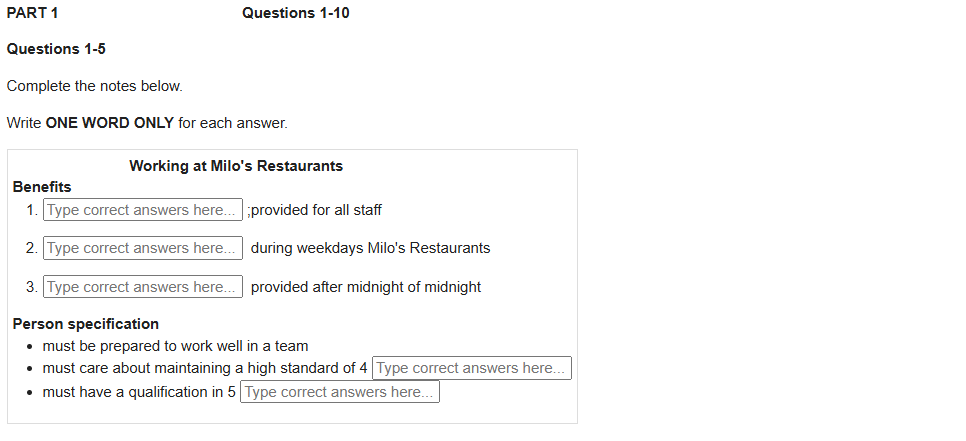The width and height of the screenshot is (966, 441).
Task: Click the "Benefits" section heading
Action: pyautogui.click(x=42, y=186)
